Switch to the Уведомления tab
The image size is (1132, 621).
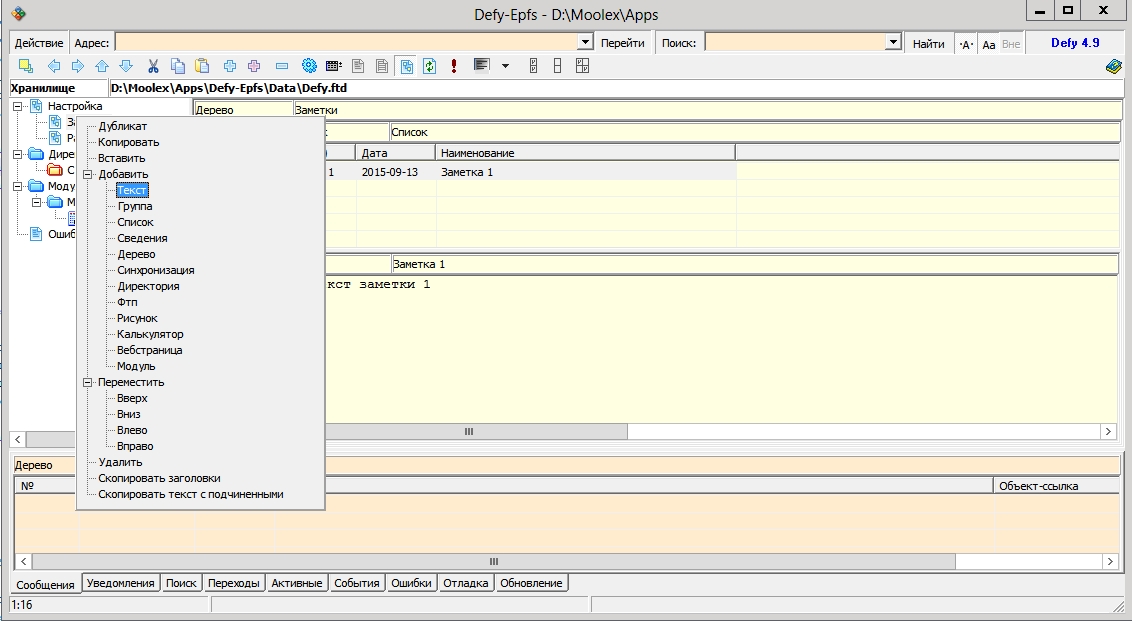point(120,583)
